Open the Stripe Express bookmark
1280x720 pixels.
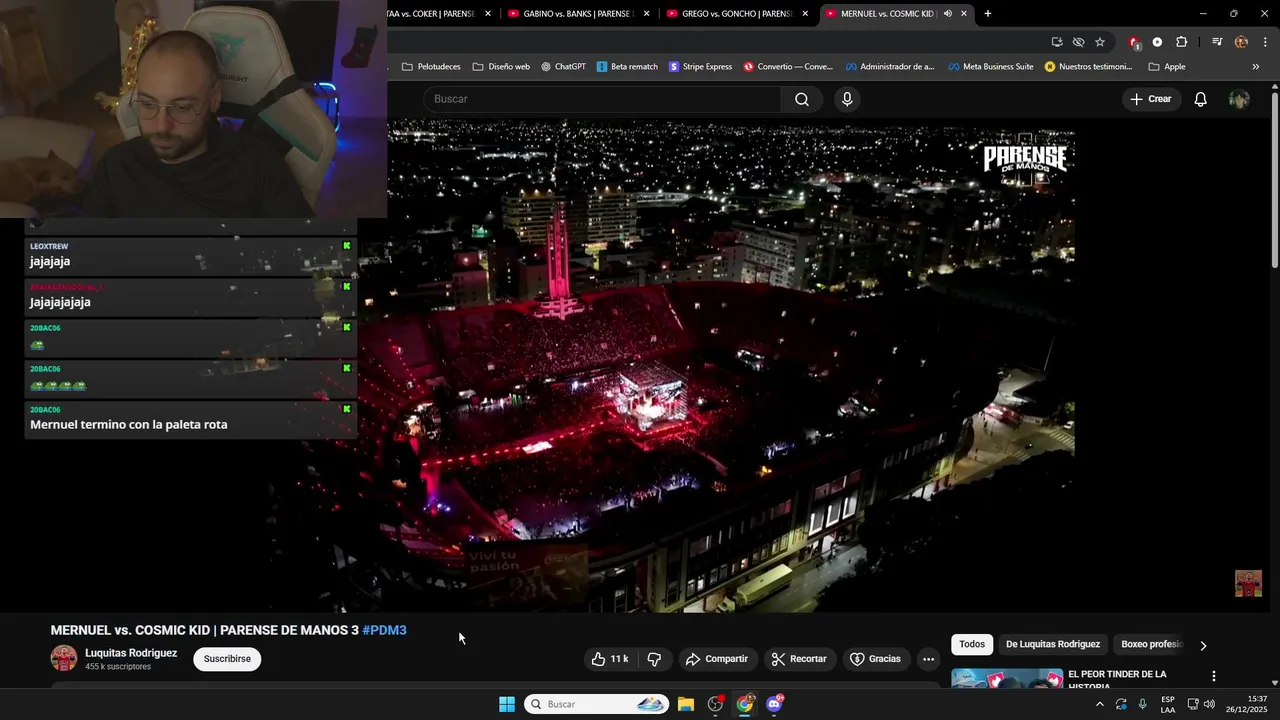[700, 67]
